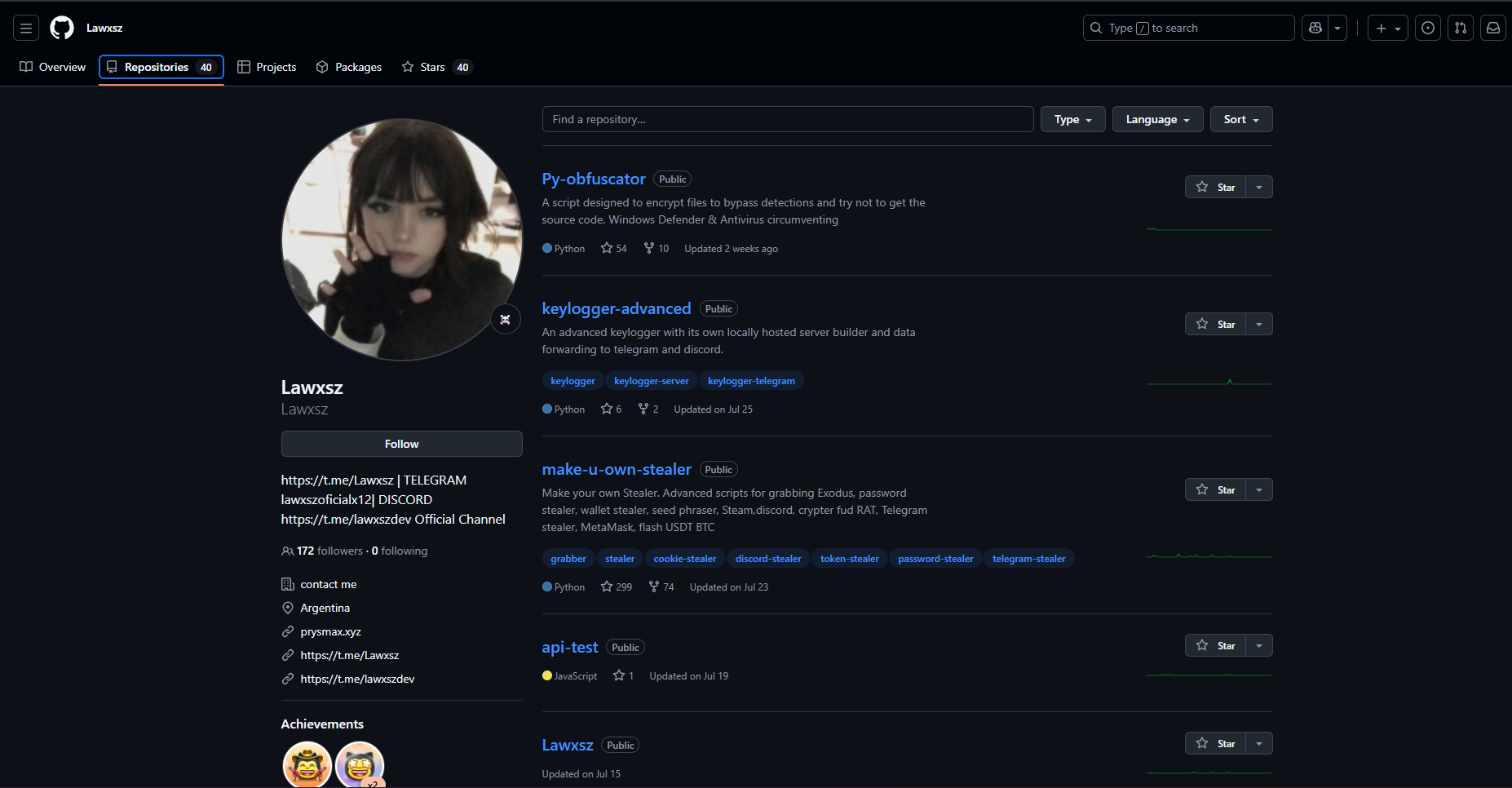Star the Lawxsz repository
This screenshot has height=788, width=1512.
[x=1215, y=743]
